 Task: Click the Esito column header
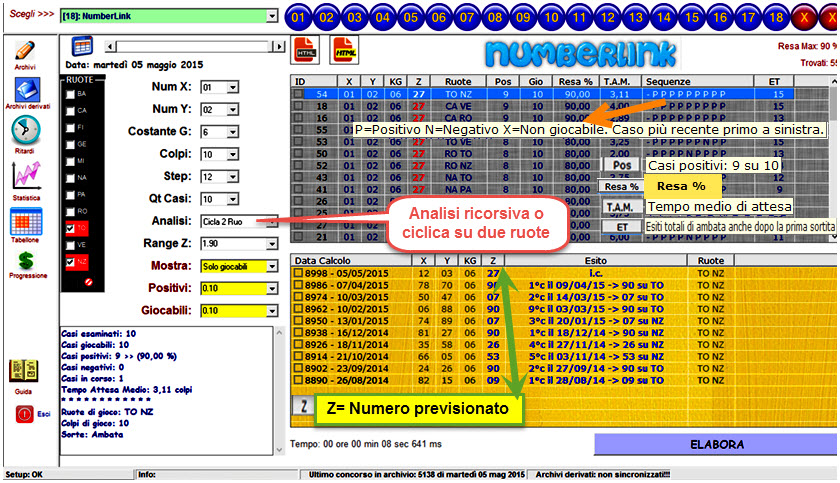[x=595, y=261]
